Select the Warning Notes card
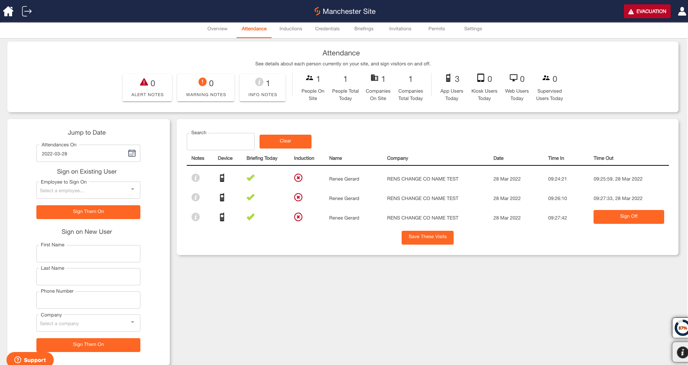The image size is (688, 365). click(206, 87)
